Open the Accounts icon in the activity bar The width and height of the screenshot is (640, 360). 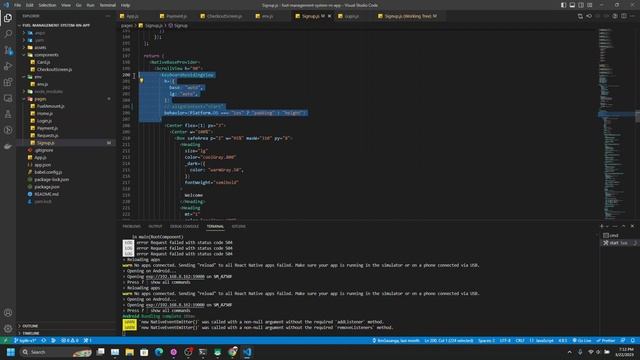[8, 313]
